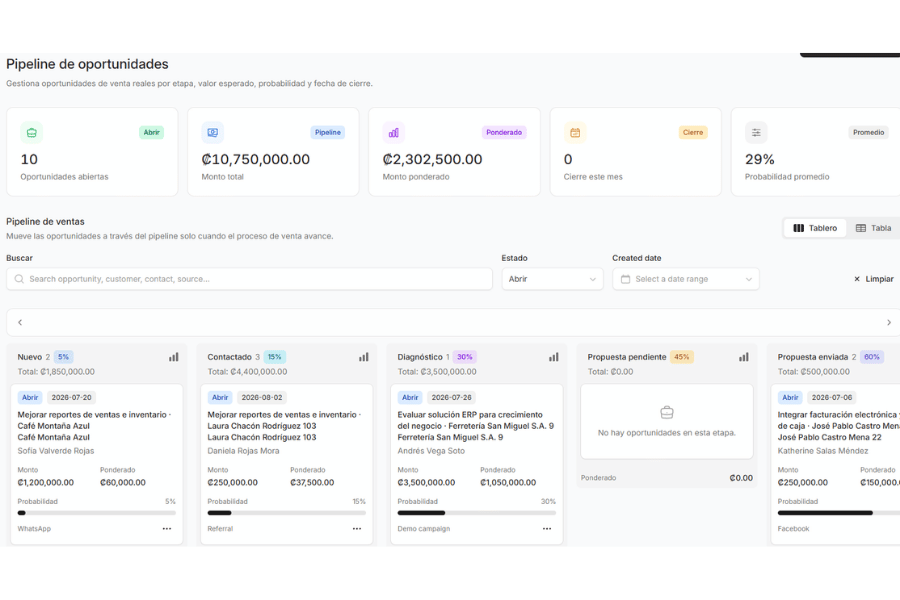
Task: Click the 45% badge beside Propuesta pendiente
Action: pos(682,357)
